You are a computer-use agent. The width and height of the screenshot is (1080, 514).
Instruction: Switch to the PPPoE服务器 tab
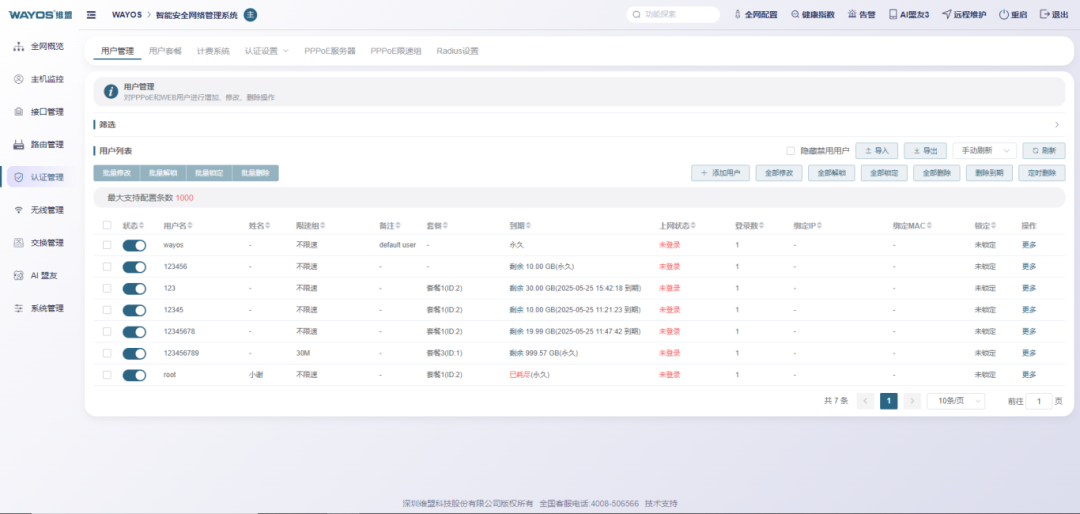pos(330,51)
